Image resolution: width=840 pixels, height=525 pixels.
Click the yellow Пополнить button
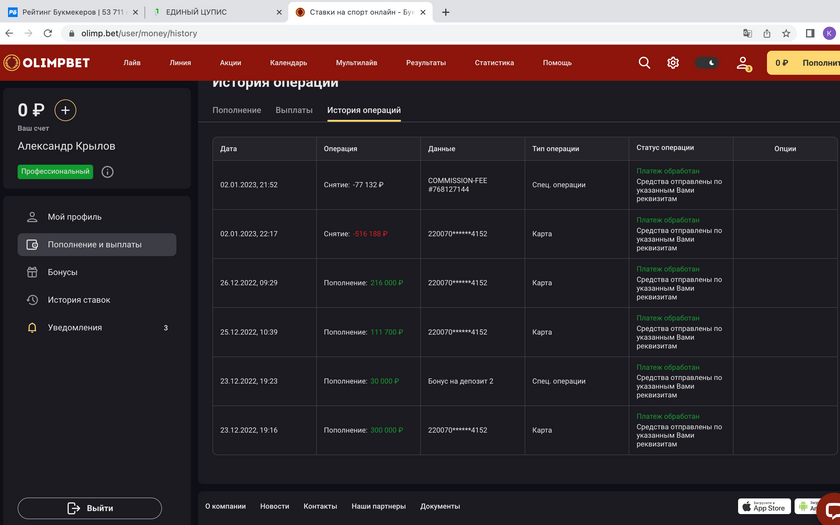pyautogui.click(x=803, y=63)
